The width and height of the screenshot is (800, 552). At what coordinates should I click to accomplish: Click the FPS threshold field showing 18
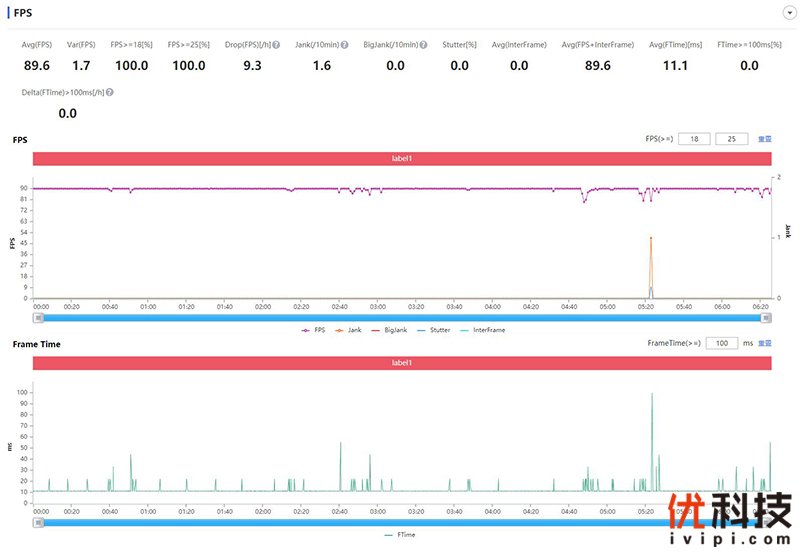click(x=694, y=139)
